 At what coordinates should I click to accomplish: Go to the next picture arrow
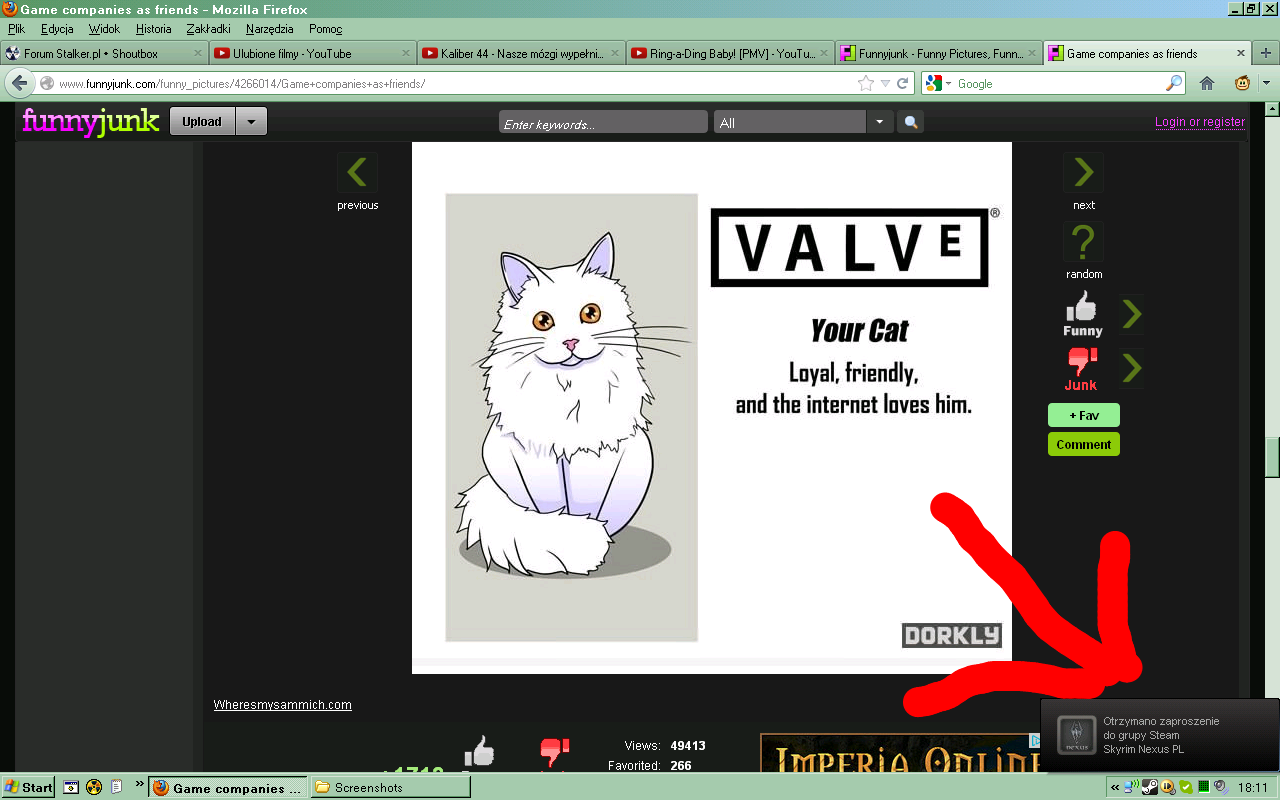1083,172
